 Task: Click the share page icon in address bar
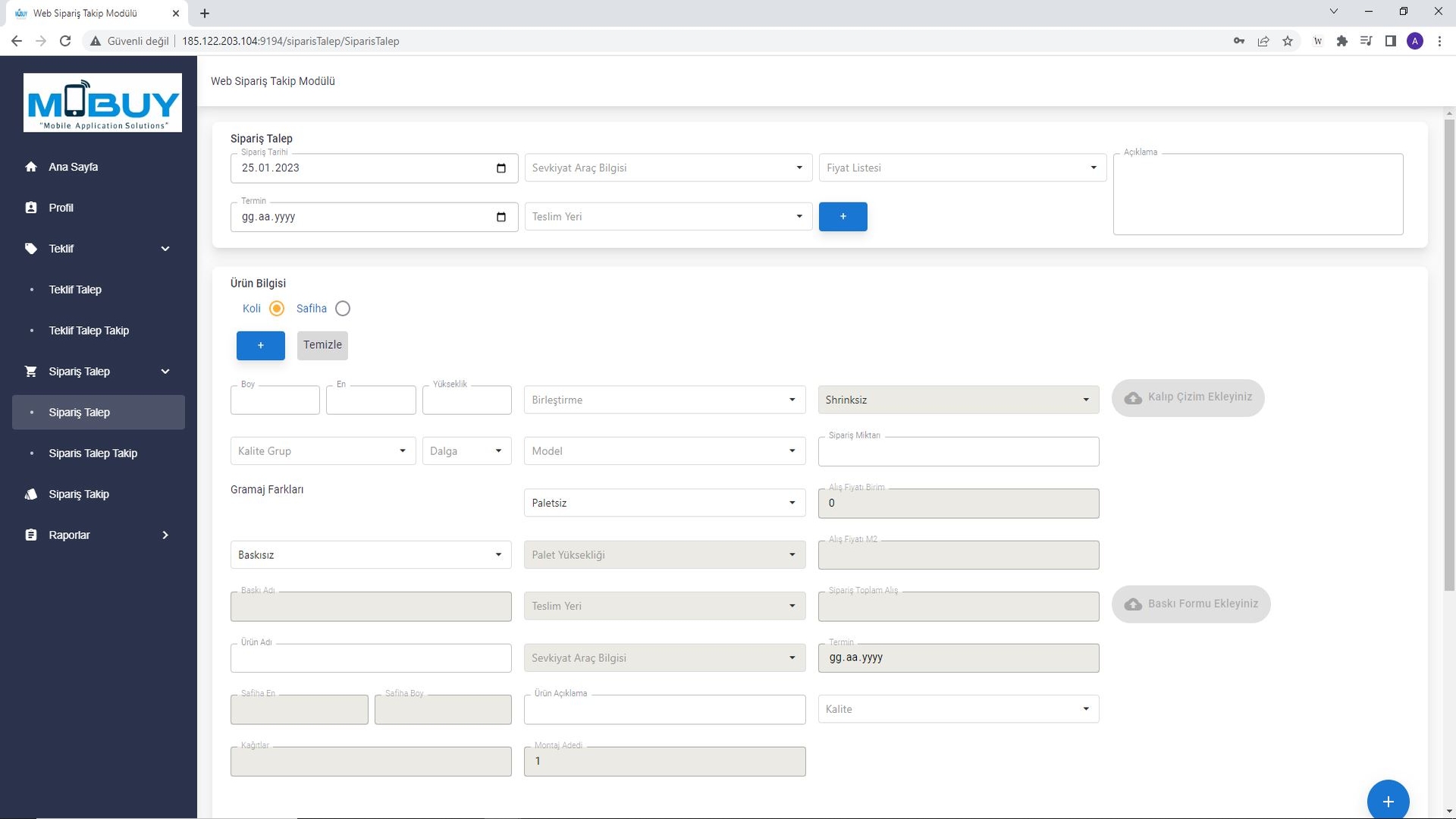click(1263, 41)
